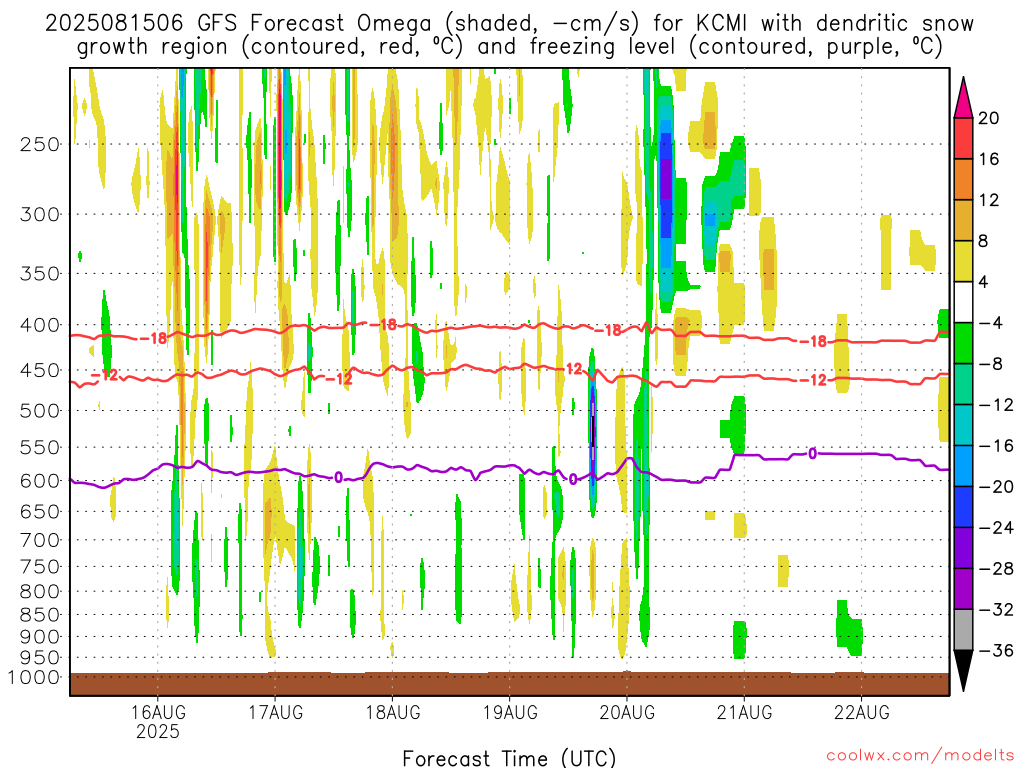Click the 450 pressure level label
Viewport: 1024px width, 768px height.
[x=40, y=370]
